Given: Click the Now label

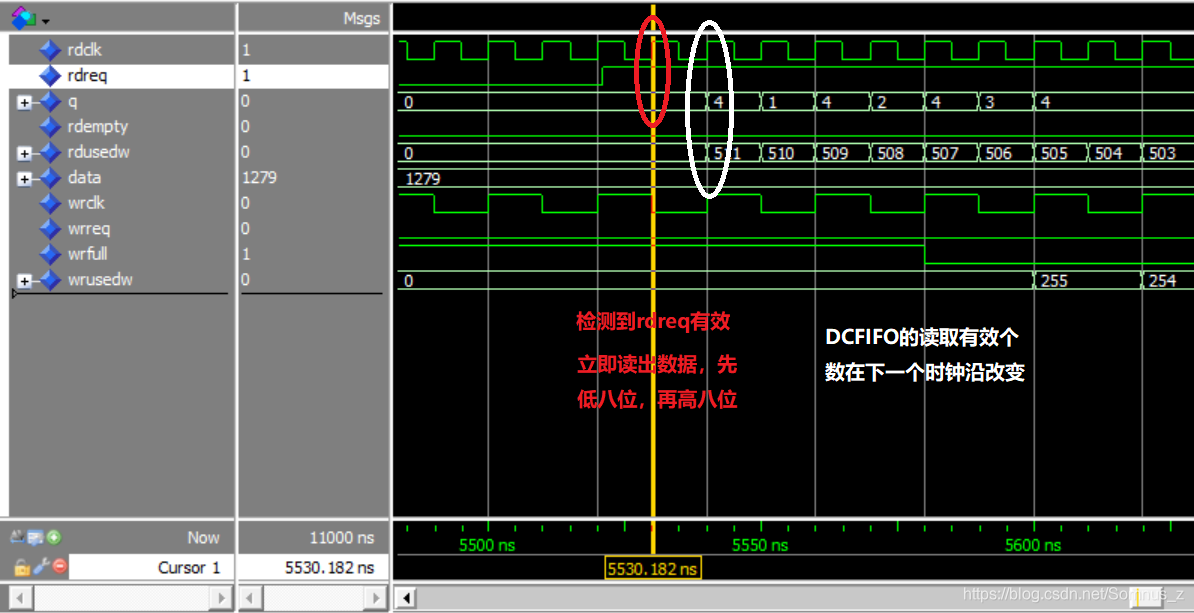Looking at the screenshot, I should point(203,538).
